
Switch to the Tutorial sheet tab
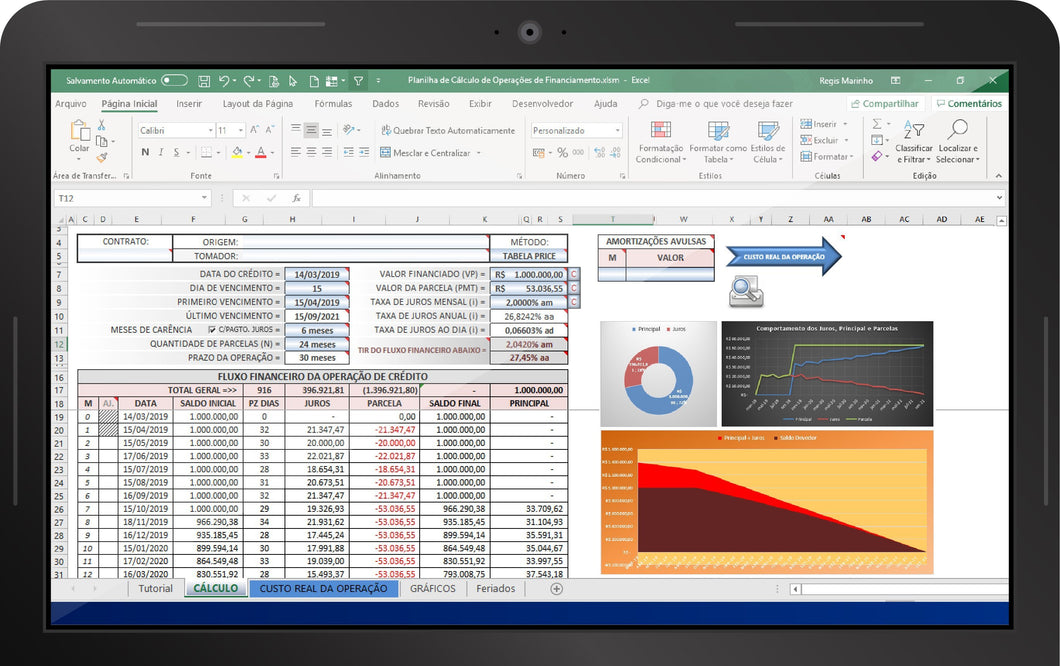(155, 588)
